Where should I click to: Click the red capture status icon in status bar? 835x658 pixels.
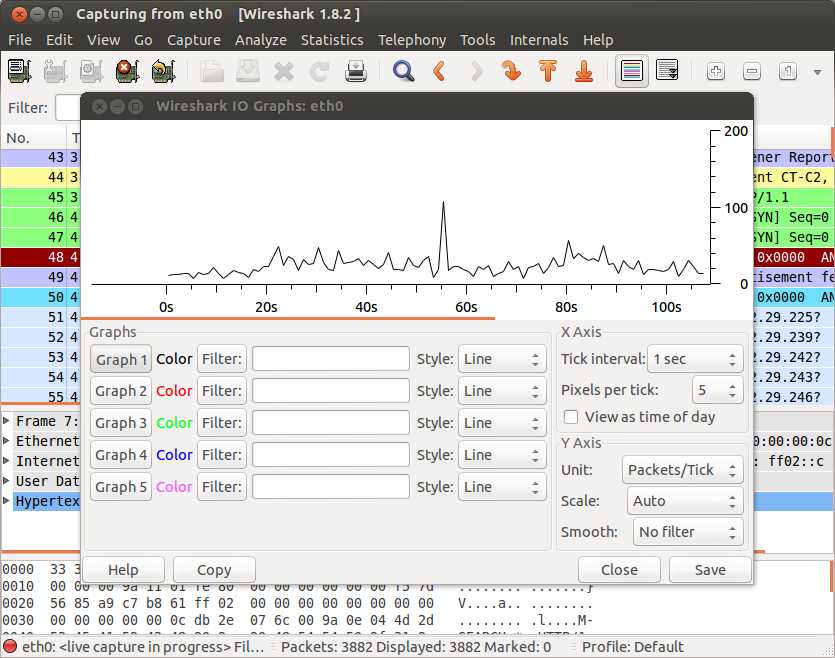(x=10, y=646)
